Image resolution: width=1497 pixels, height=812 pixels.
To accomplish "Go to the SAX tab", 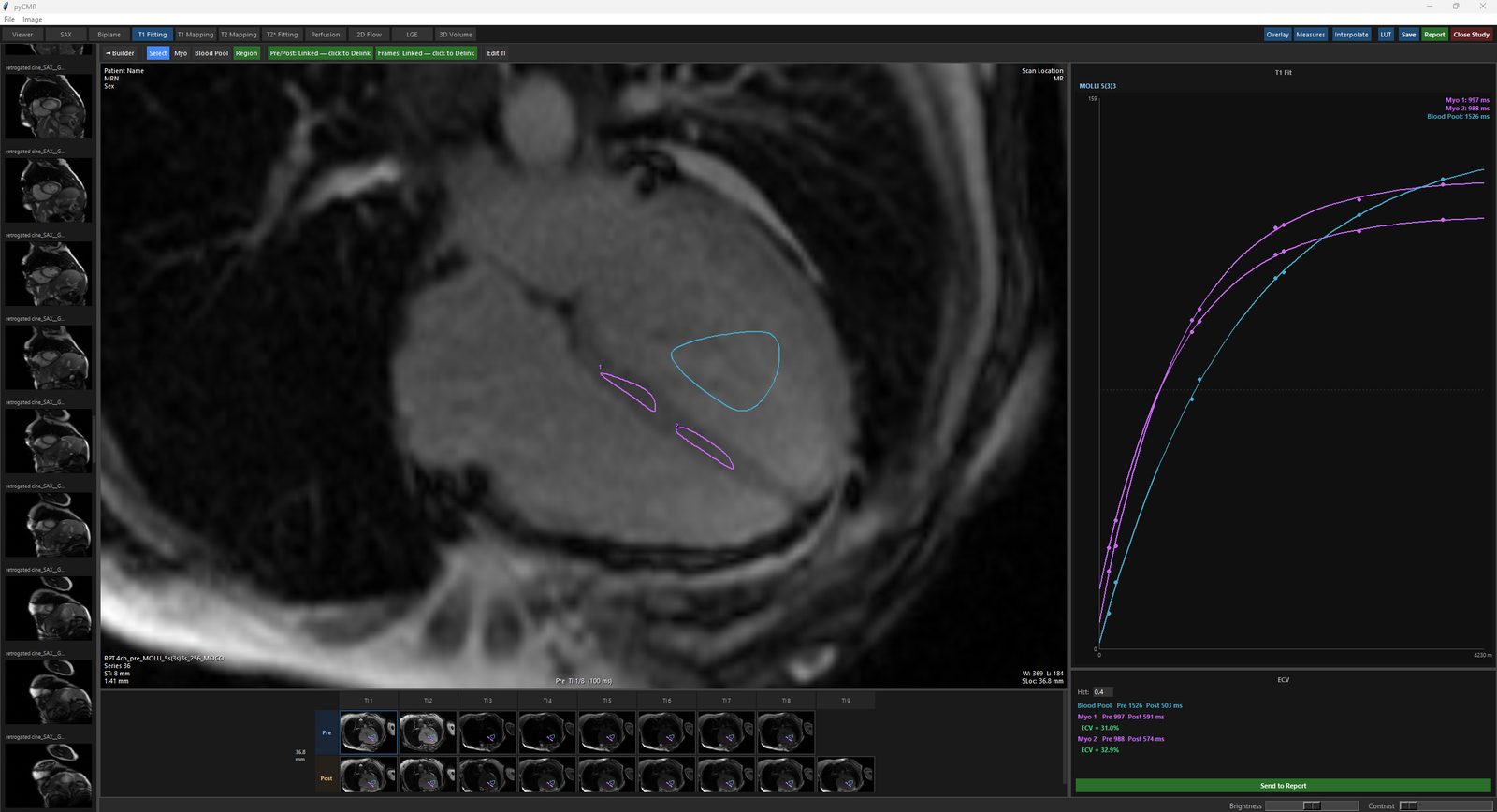I will 65,35.
